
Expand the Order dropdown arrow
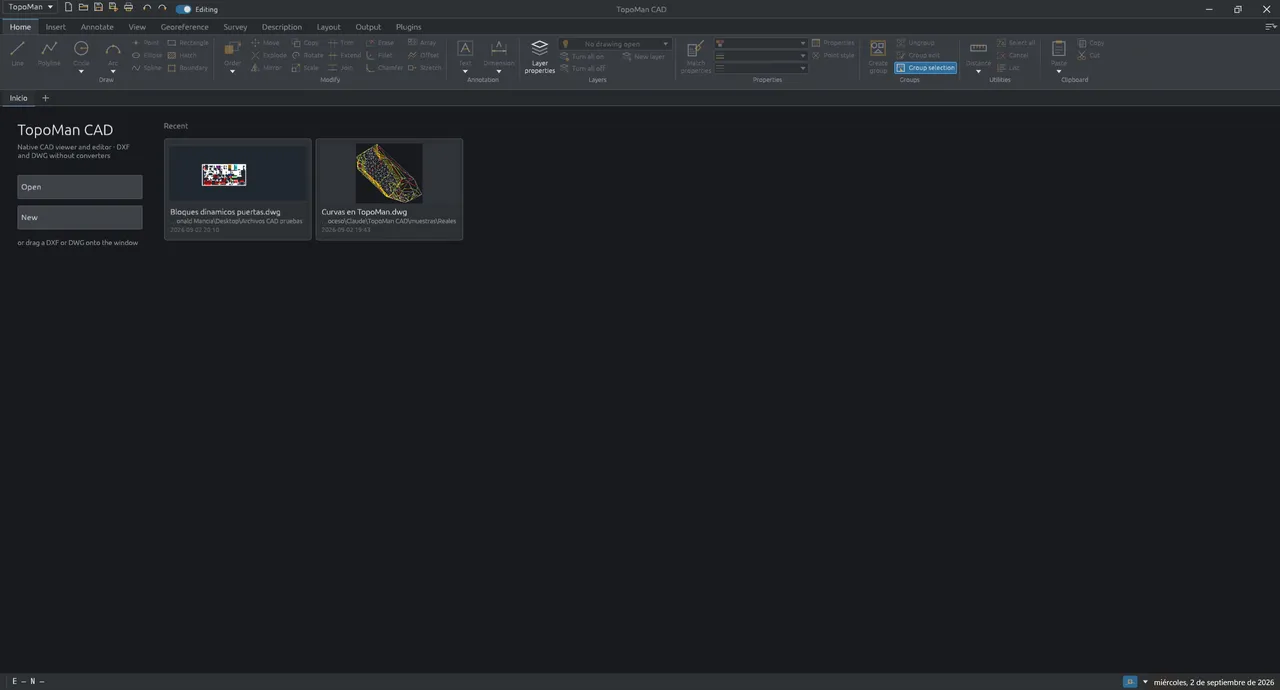232,71
